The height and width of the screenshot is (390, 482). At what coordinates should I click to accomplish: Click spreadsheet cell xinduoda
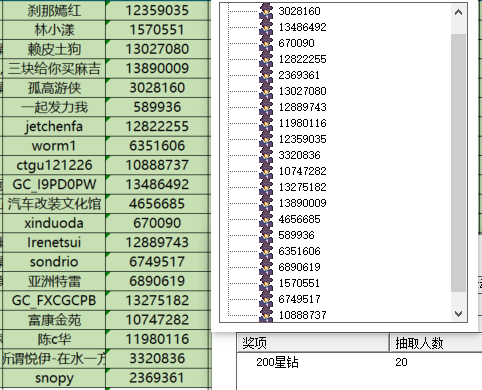[54, 223]
